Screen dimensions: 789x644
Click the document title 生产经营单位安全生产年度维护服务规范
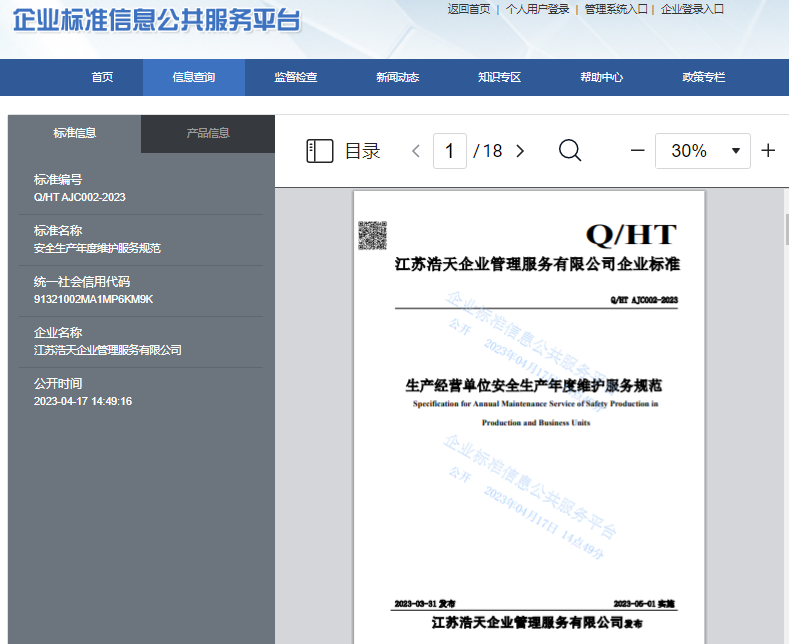pyautogui.click(x=533, y=386)
